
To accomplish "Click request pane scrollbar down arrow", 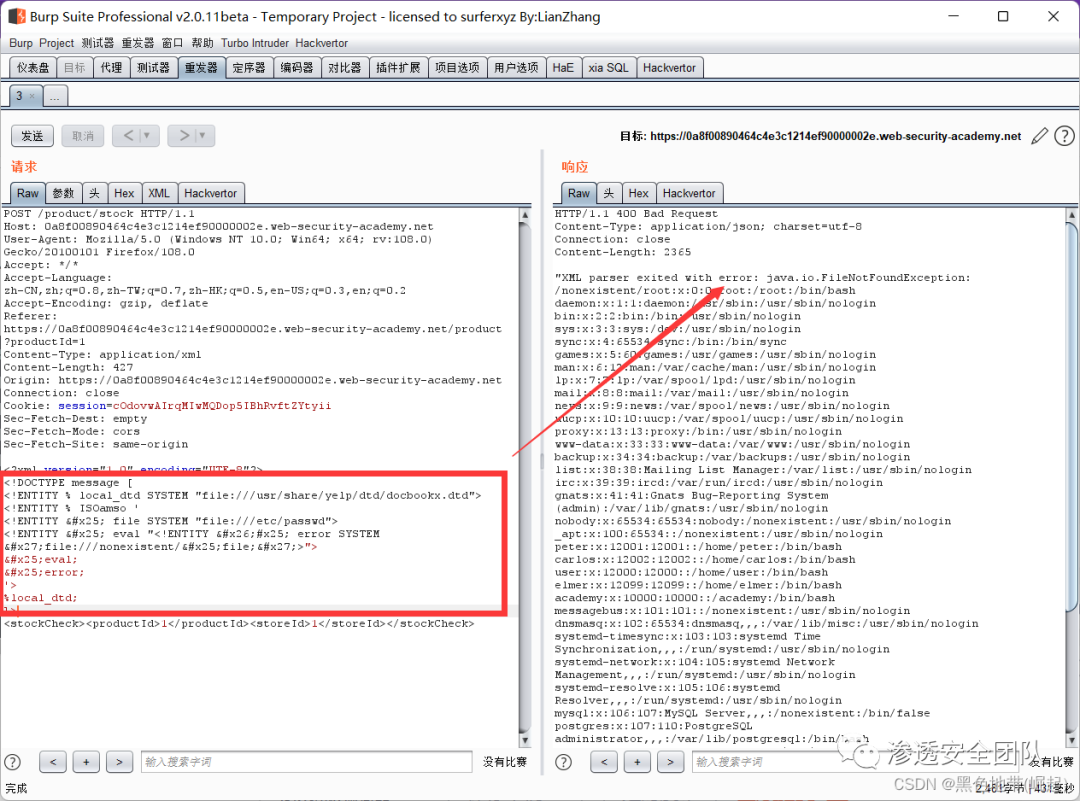I will 525,740.
